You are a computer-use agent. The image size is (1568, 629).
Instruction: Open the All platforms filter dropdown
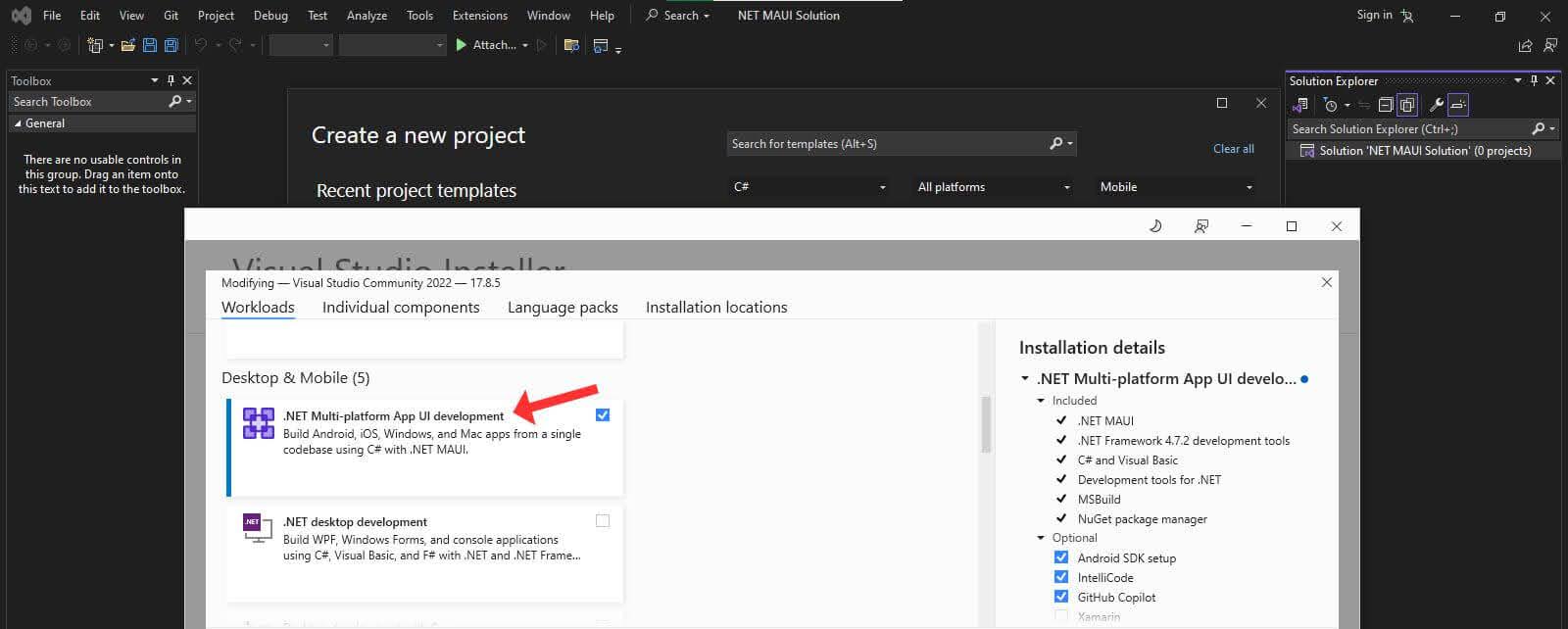pyautogui.click(x=994, y=187)
